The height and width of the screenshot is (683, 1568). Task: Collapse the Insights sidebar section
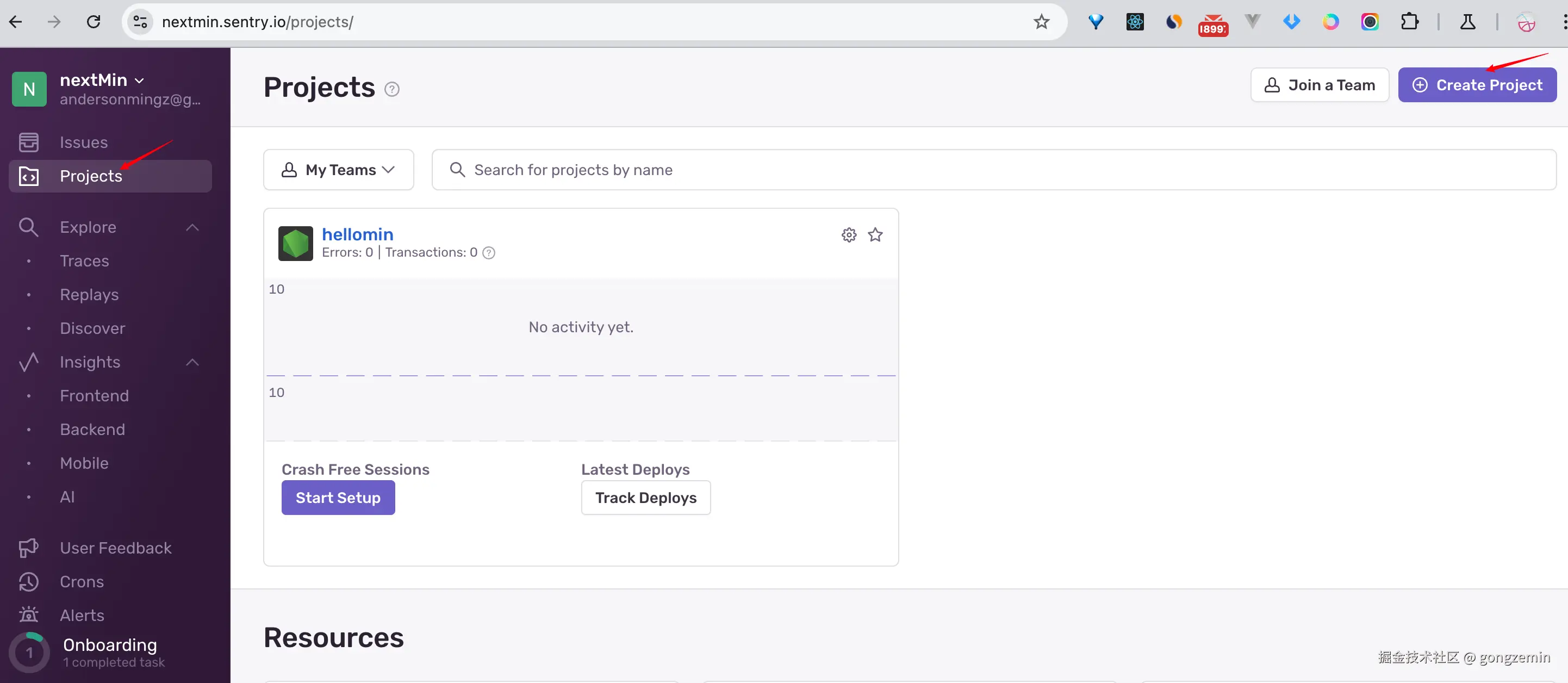192,362
